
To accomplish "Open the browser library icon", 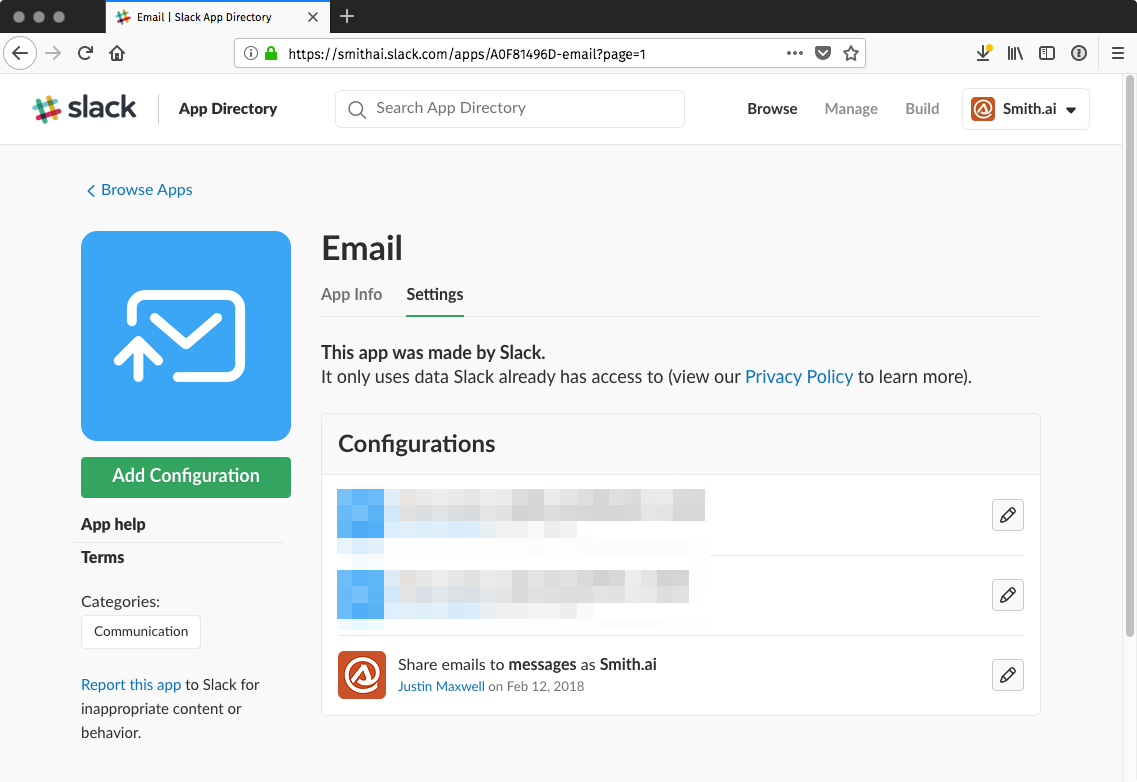I will [1015, 53].
